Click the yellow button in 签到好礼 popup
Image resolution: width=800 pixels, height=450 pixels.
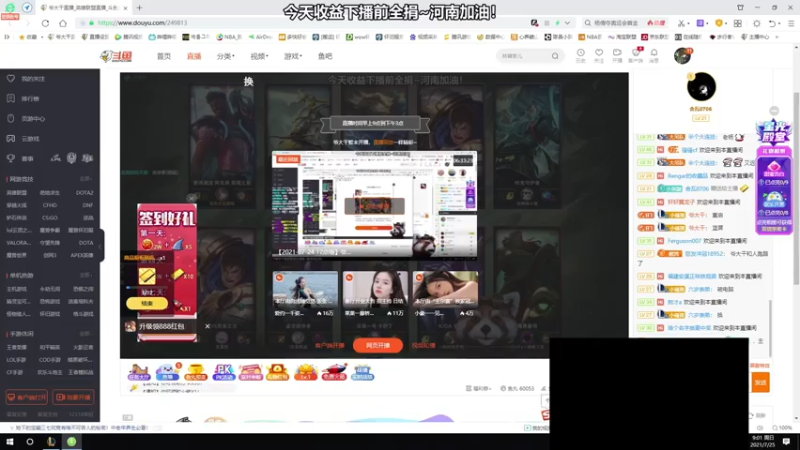pyautogui.click(x=147, y=304)
